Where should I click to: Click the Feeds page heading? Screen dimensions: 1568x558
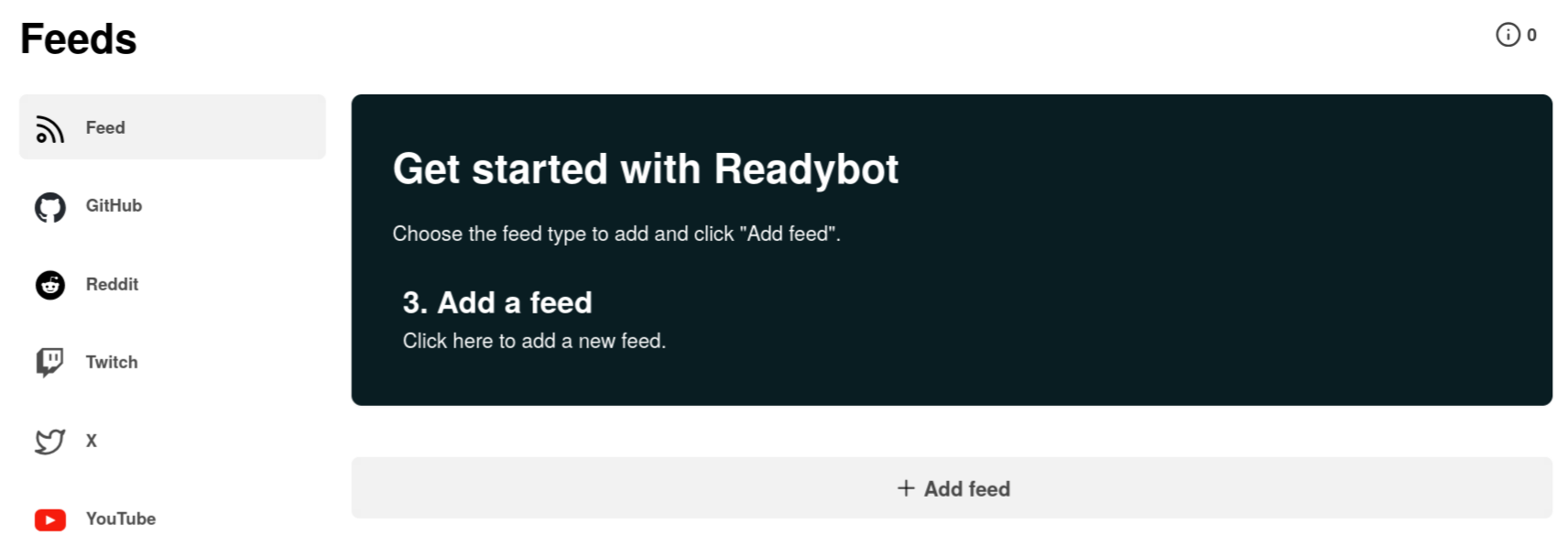pos(78,38)
